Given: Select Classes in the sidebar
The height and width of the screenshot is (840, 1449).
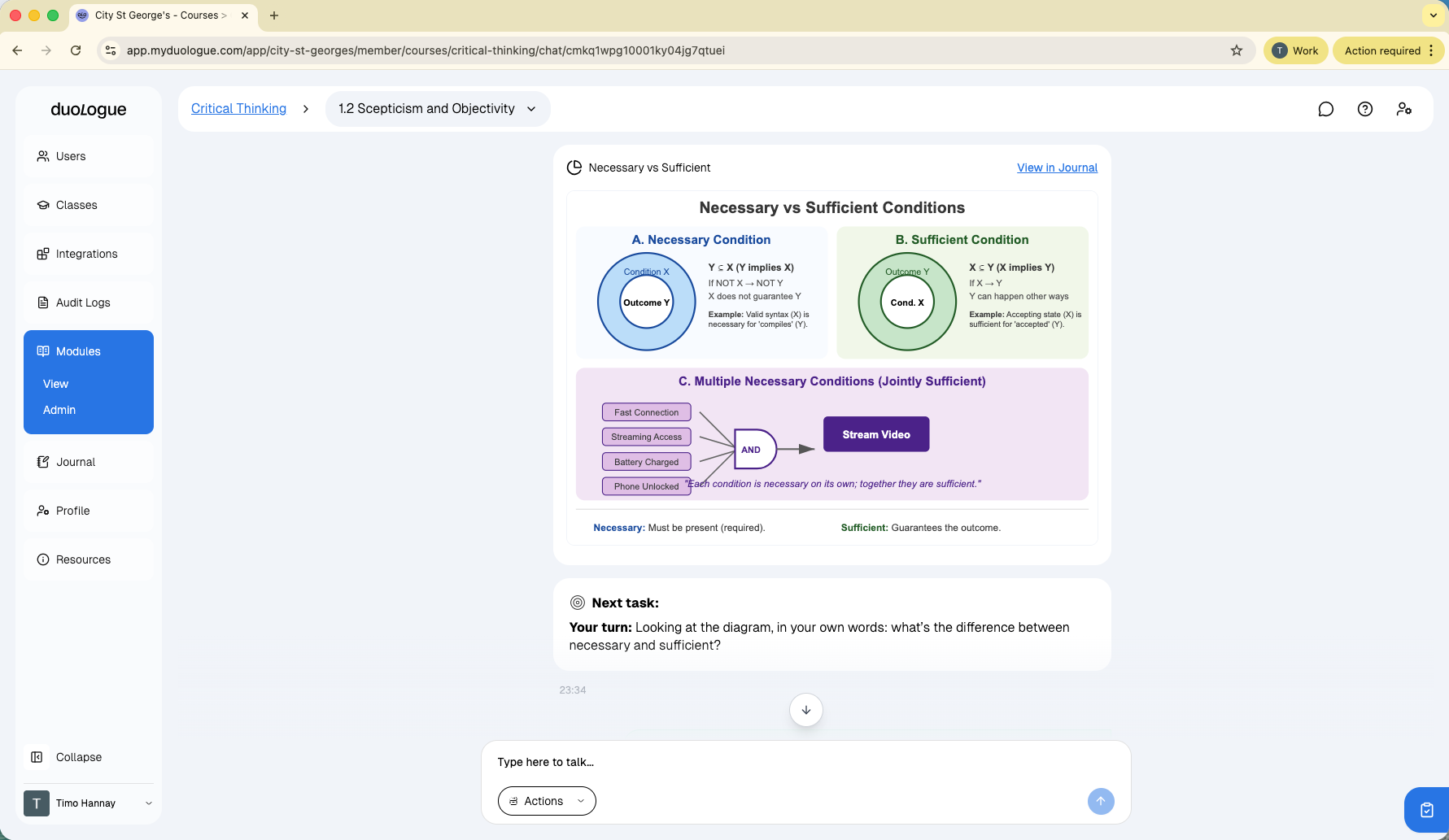Looking at the screenshot, I should [x=89, y=205].
